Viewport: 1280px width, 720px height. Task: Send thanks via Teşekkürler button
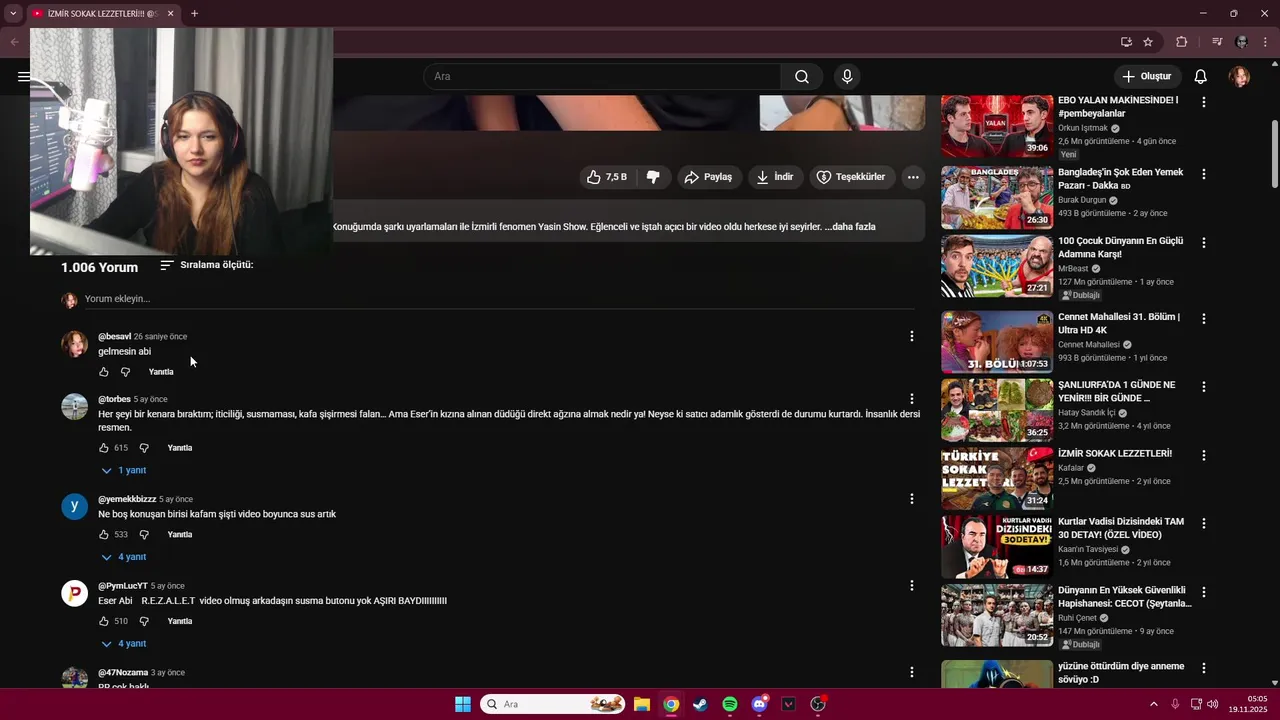(851, 177)
